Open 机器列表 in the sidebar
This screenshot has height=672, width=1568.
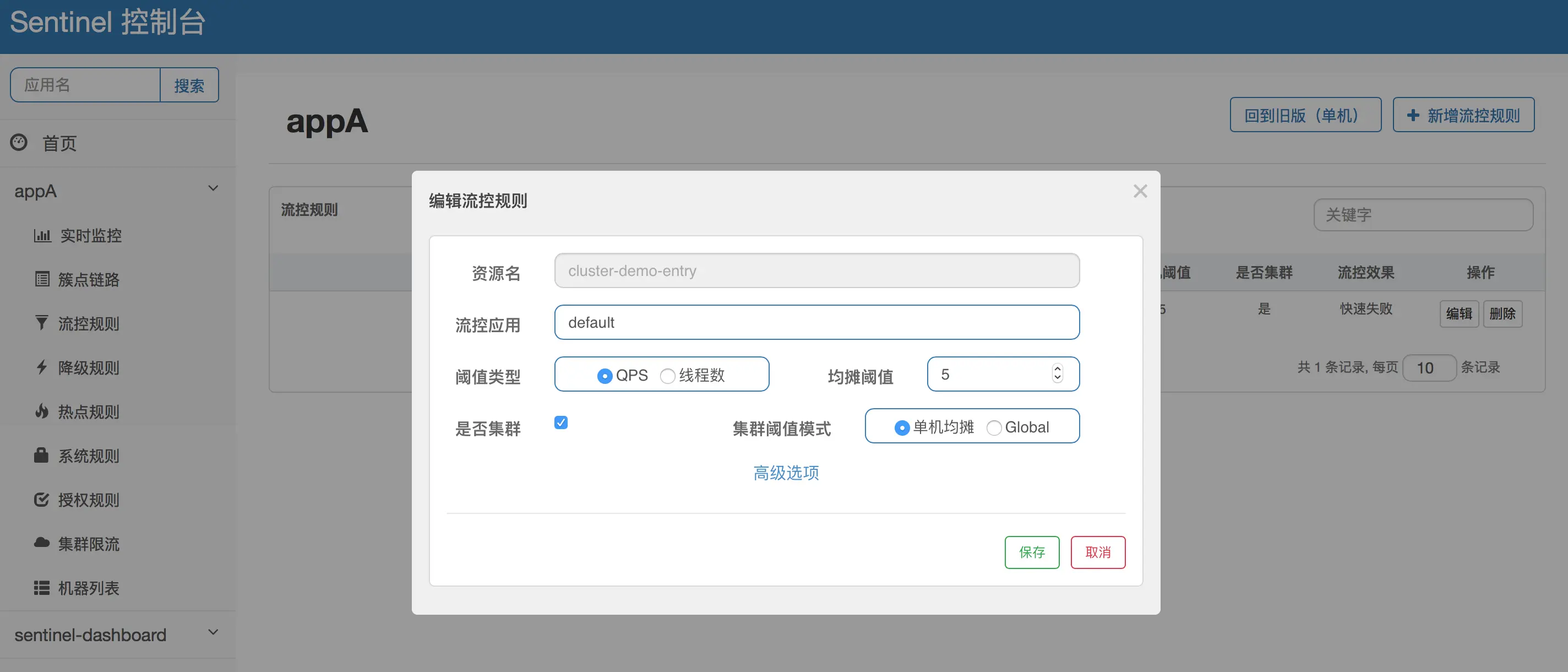coord(88,588)
